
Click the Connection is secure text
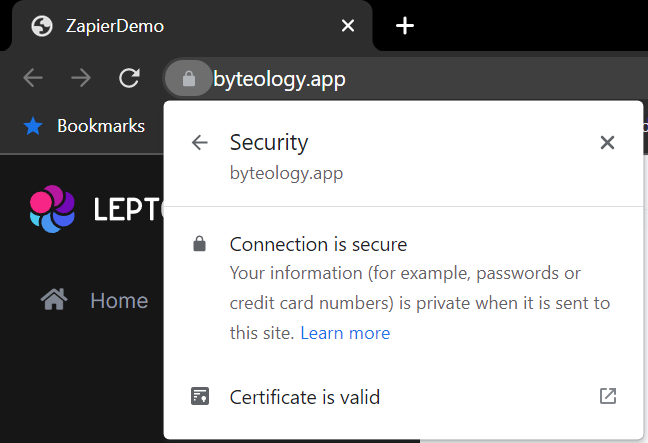(x=318, y=244)
